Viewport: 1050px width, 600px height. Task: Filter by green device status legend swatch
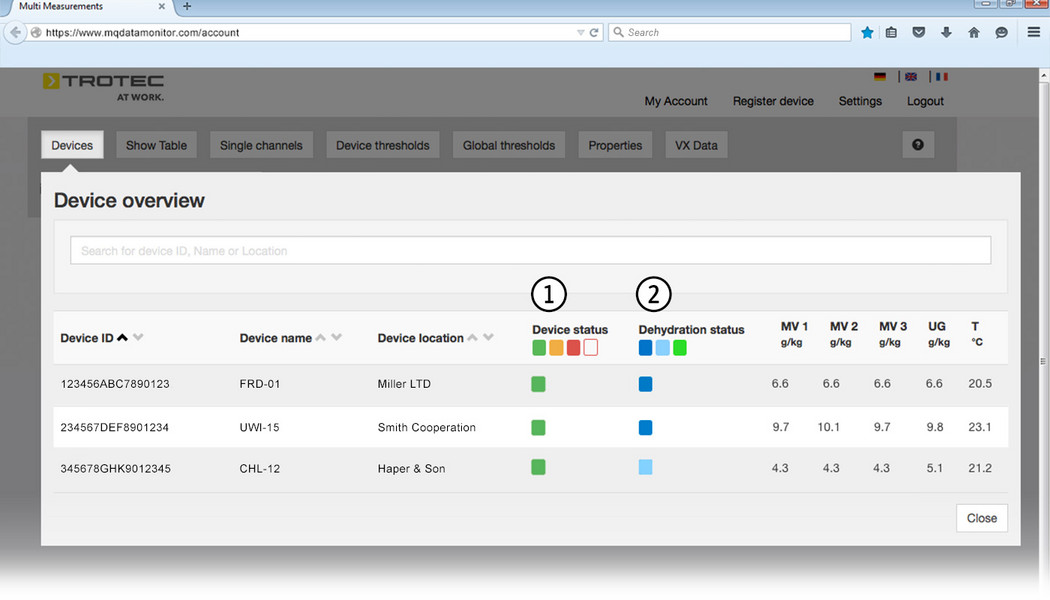539,348
